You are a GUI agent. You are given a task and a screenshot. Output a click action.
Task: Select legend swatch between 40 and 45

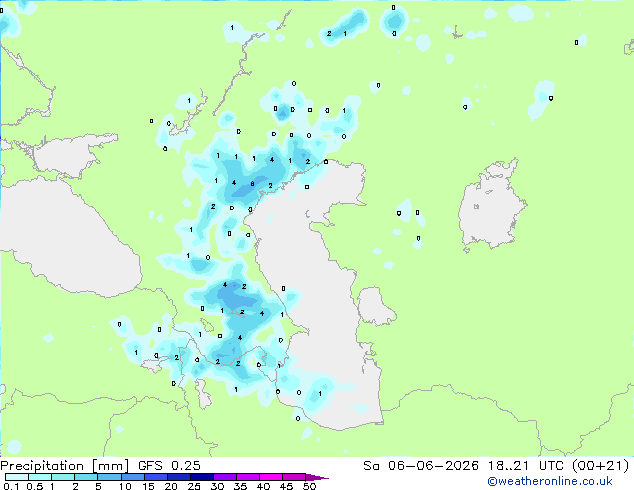point(271,477)
